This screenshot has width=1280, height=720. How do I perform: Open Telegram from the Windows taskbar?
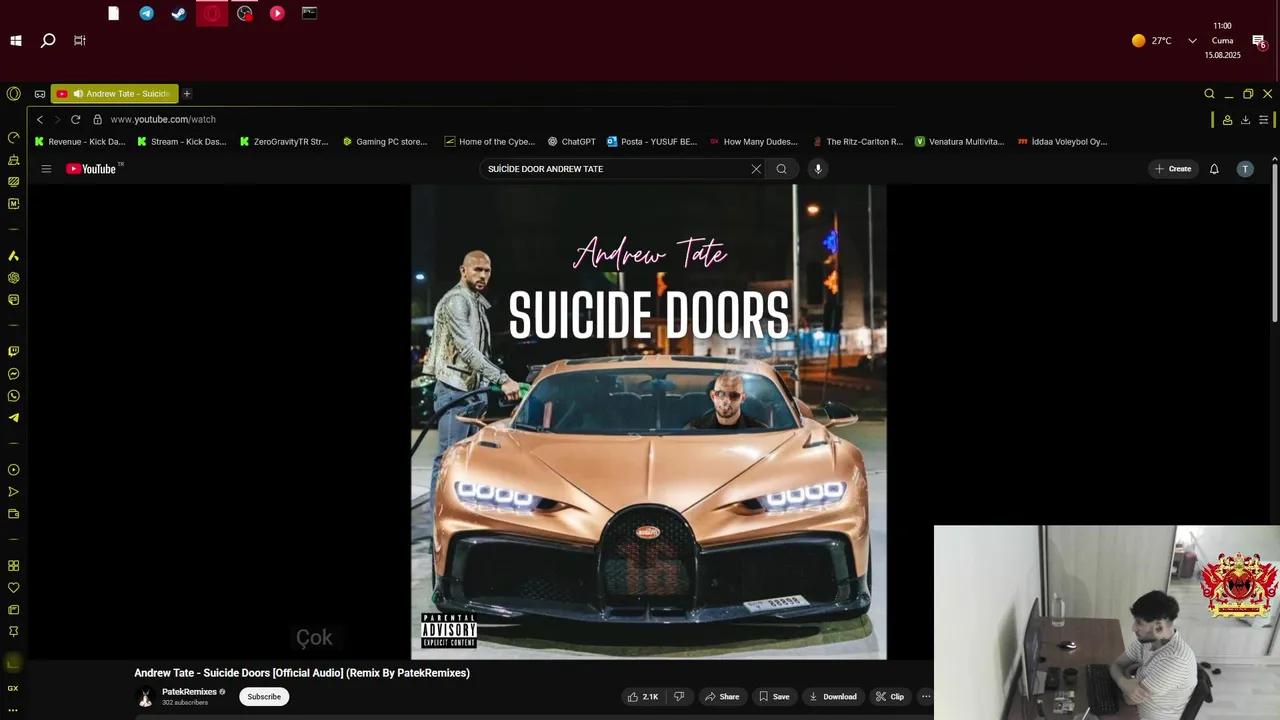point(147,13)
